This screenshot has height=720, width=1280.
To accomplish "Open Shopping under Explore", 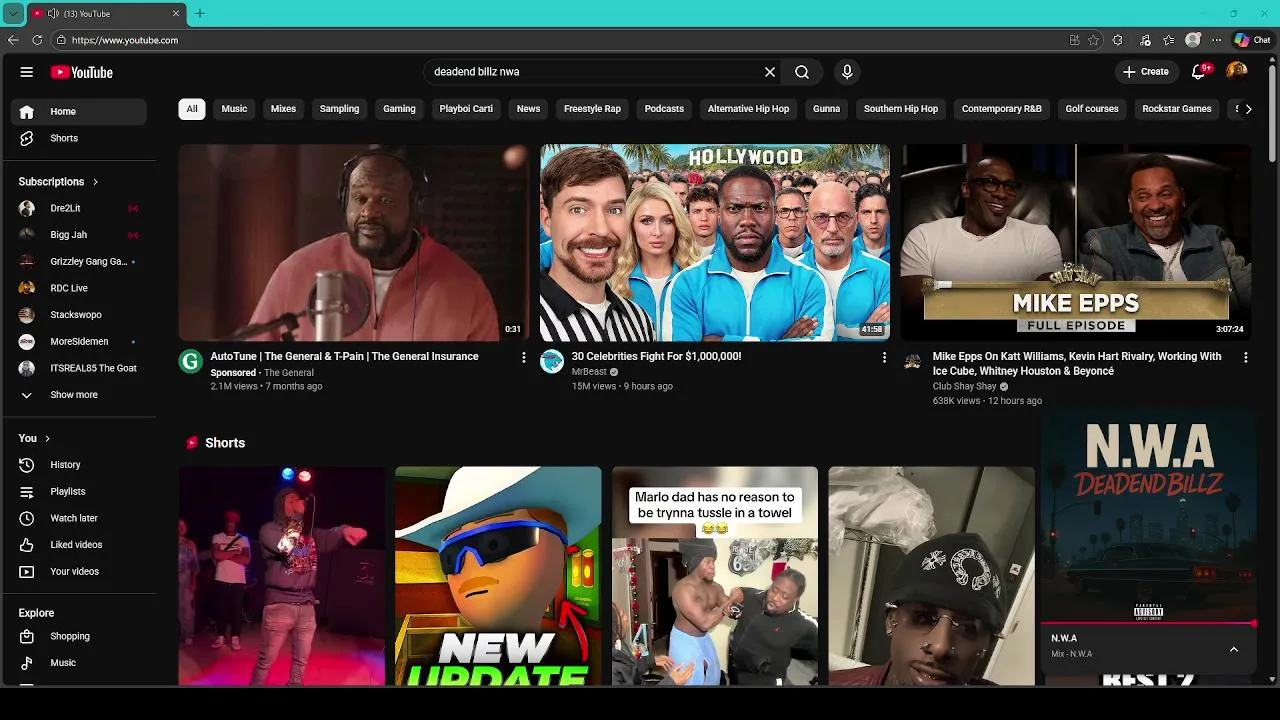I will [x=79, y=636].
